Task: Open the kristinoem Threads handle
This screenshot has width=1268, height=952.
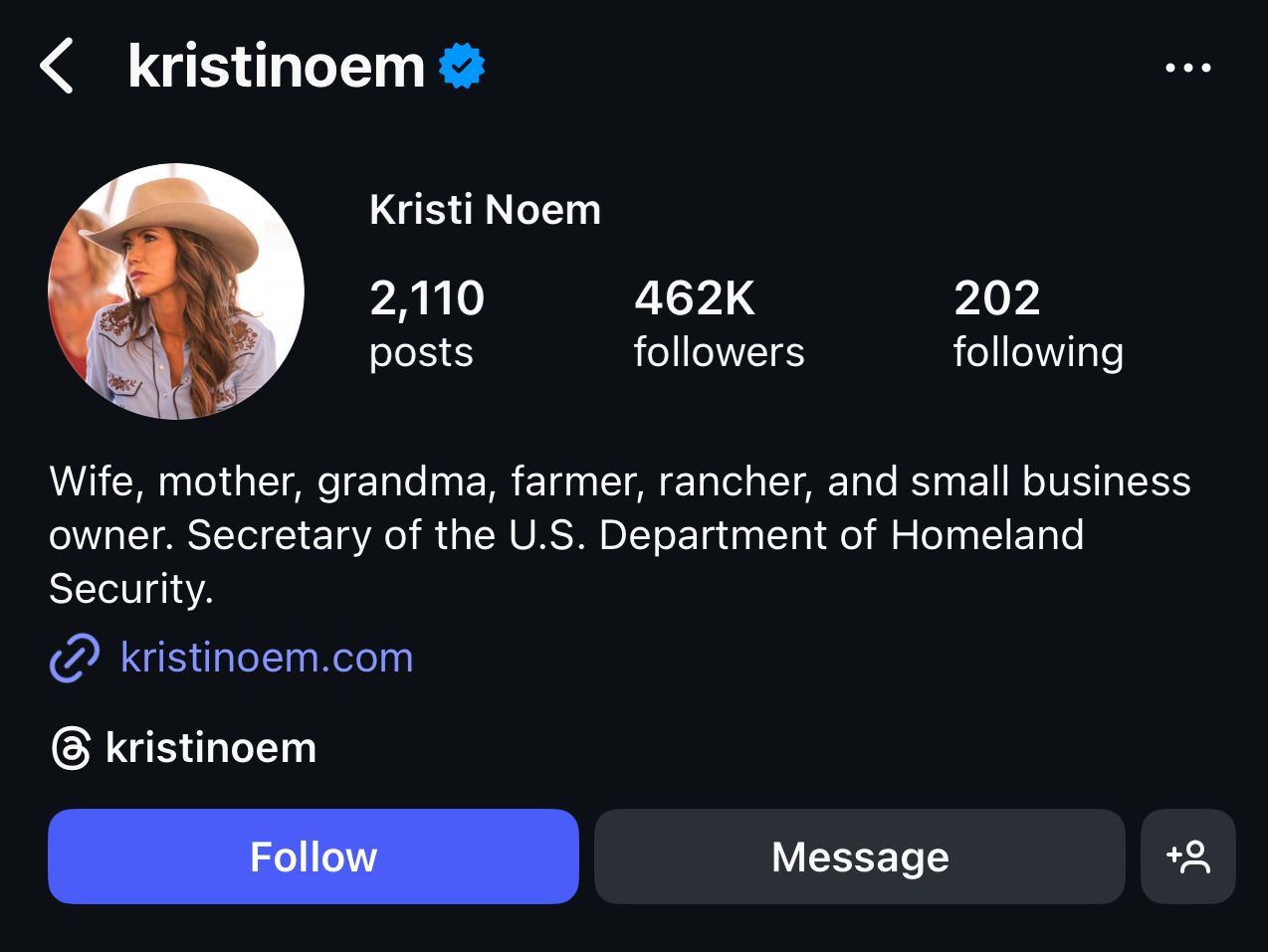Action: (x=211, y=748)
